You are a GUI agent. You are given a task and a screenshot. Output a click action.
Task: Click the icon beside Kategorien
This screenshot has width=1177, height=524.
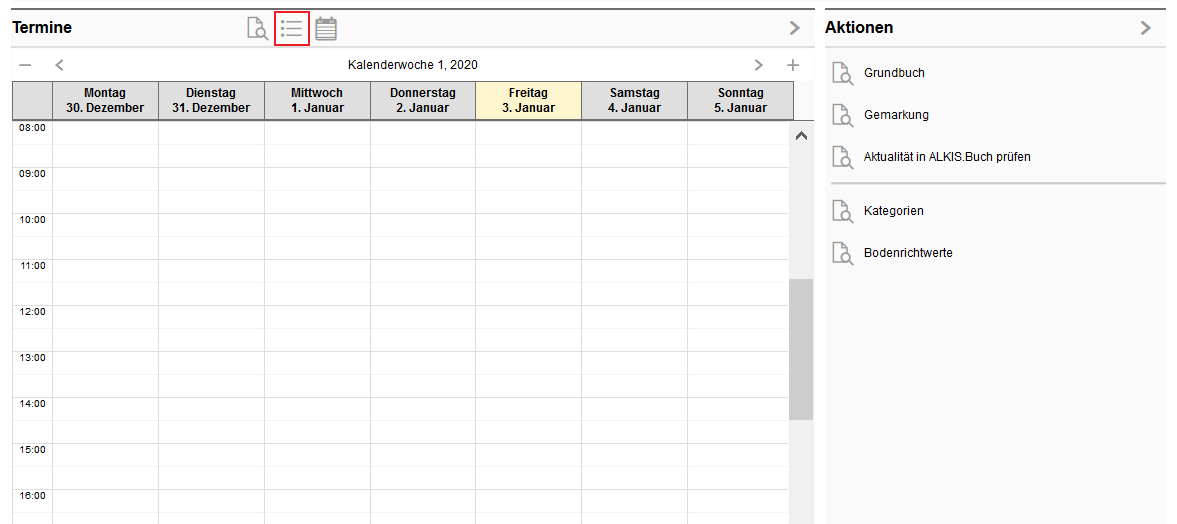[842, 211]
